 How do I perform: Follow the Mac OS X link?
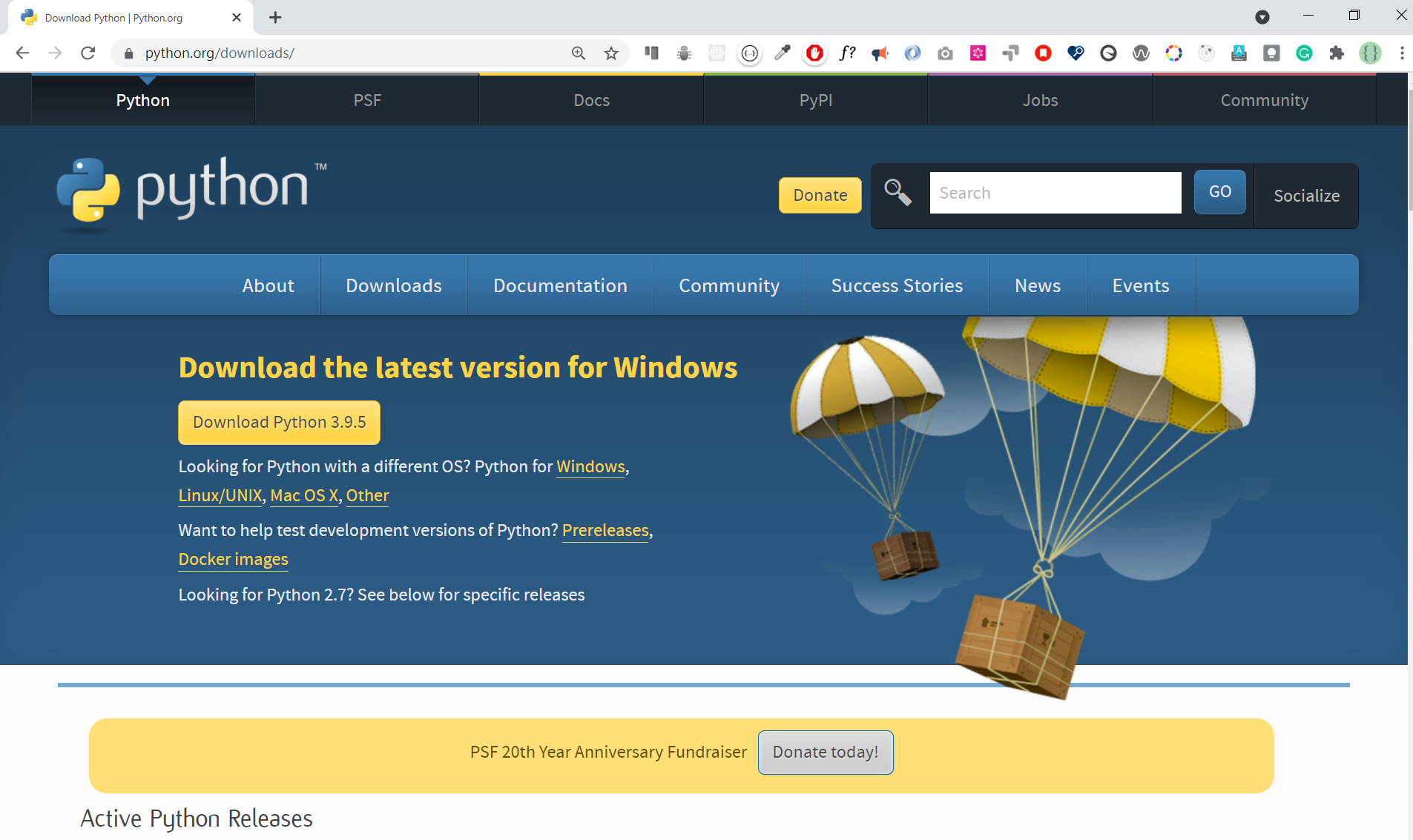click(304, 495)
